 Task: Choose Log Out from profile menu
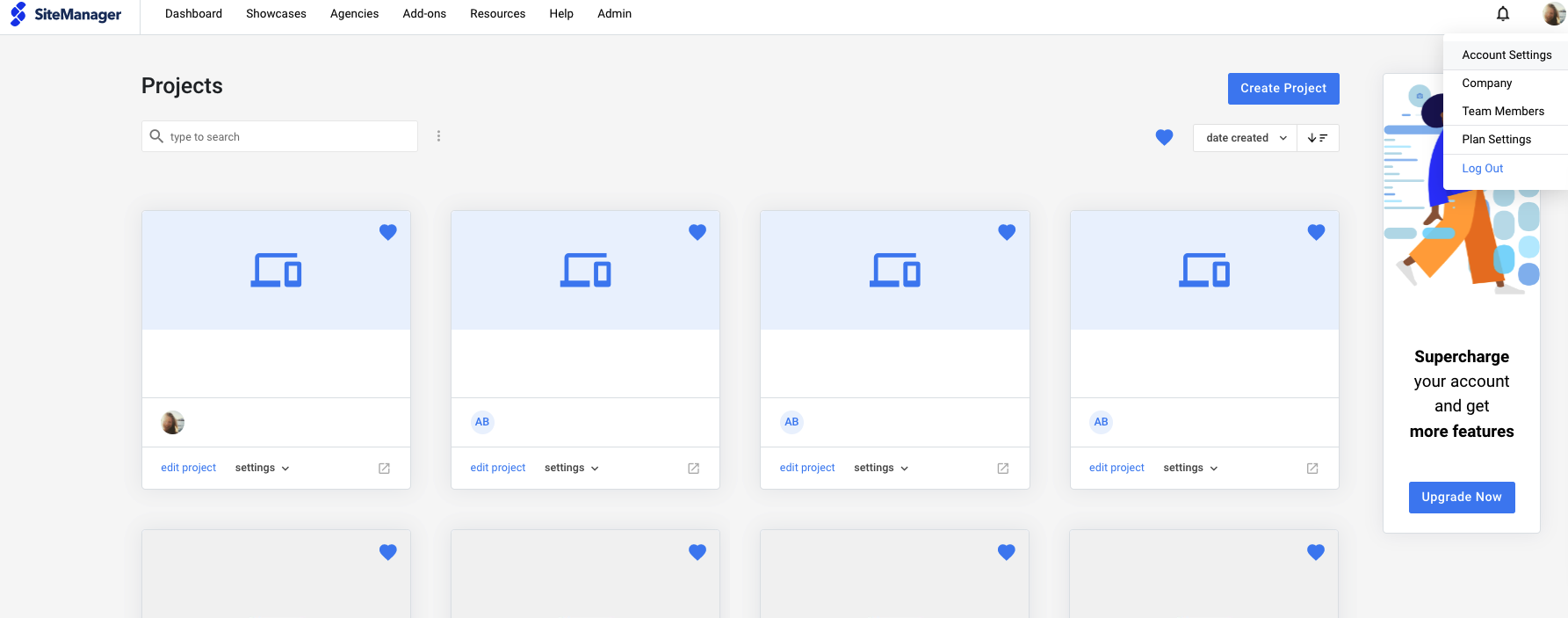click(x=1506, y=168)
